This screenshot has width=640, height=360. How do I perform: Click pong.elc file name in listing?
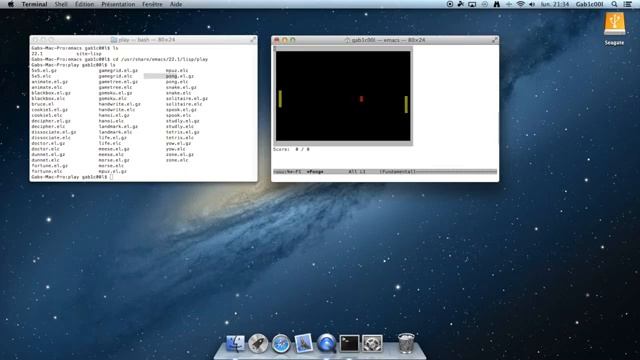pyautogui.click(x=177, y=82)
